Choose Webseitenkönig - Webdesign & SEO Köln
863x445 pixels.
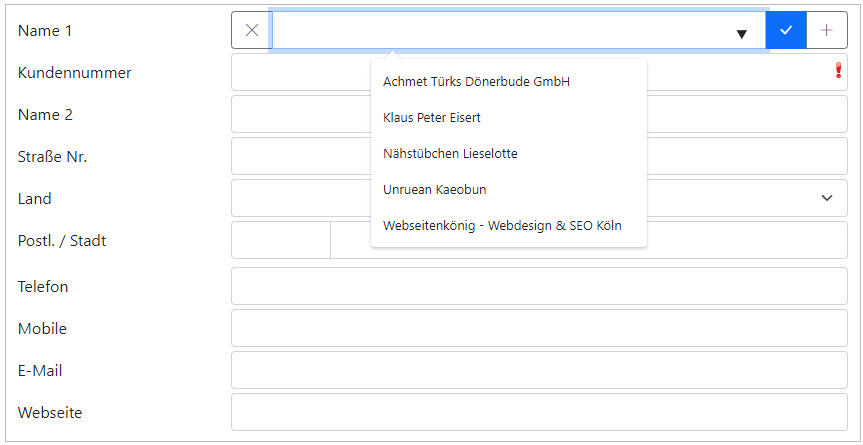point(502,226)
